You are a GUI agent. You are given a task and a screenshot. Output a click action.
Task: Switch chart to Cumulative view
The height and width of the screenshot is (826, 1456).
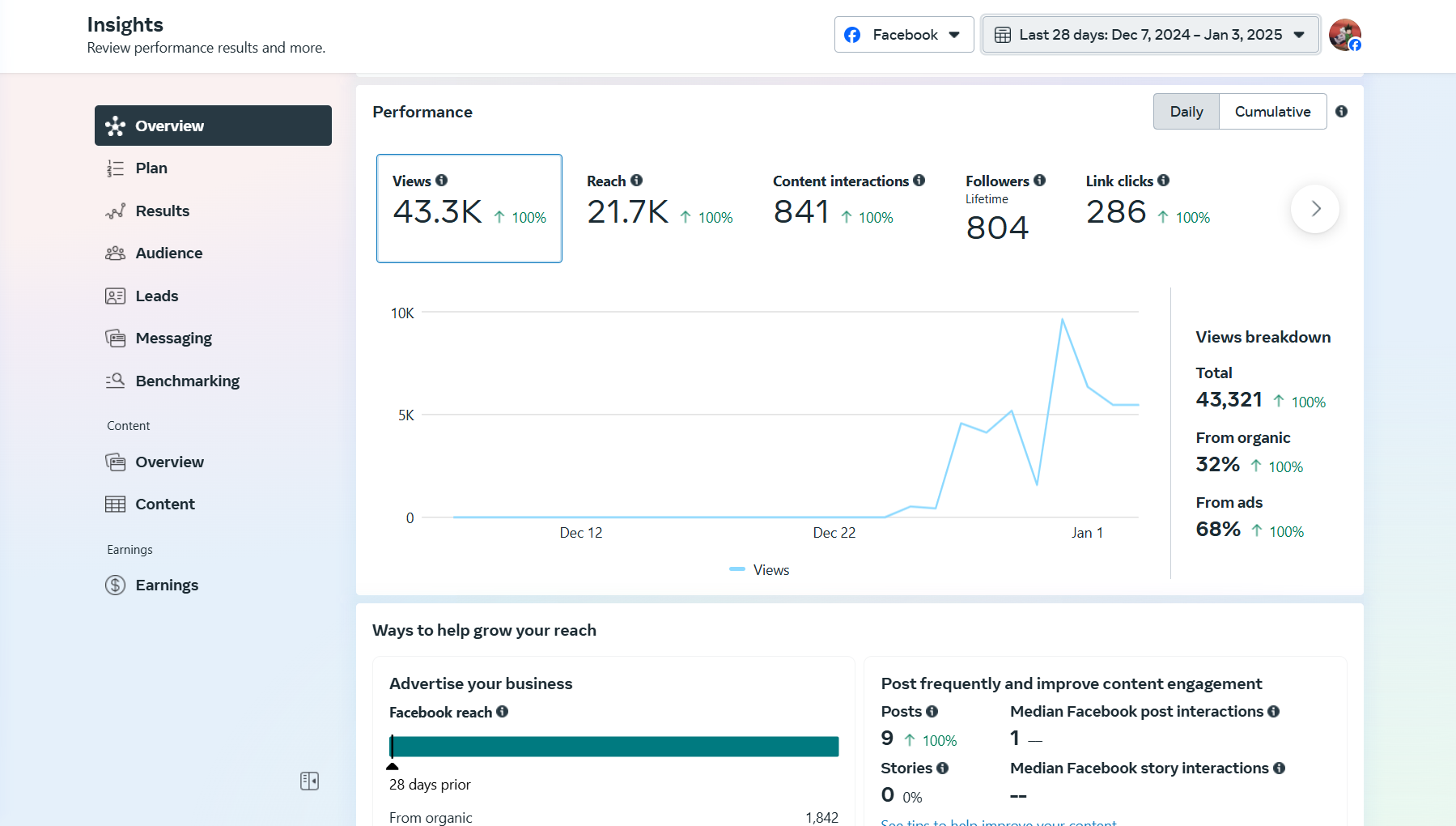(x=1272, y=112)
